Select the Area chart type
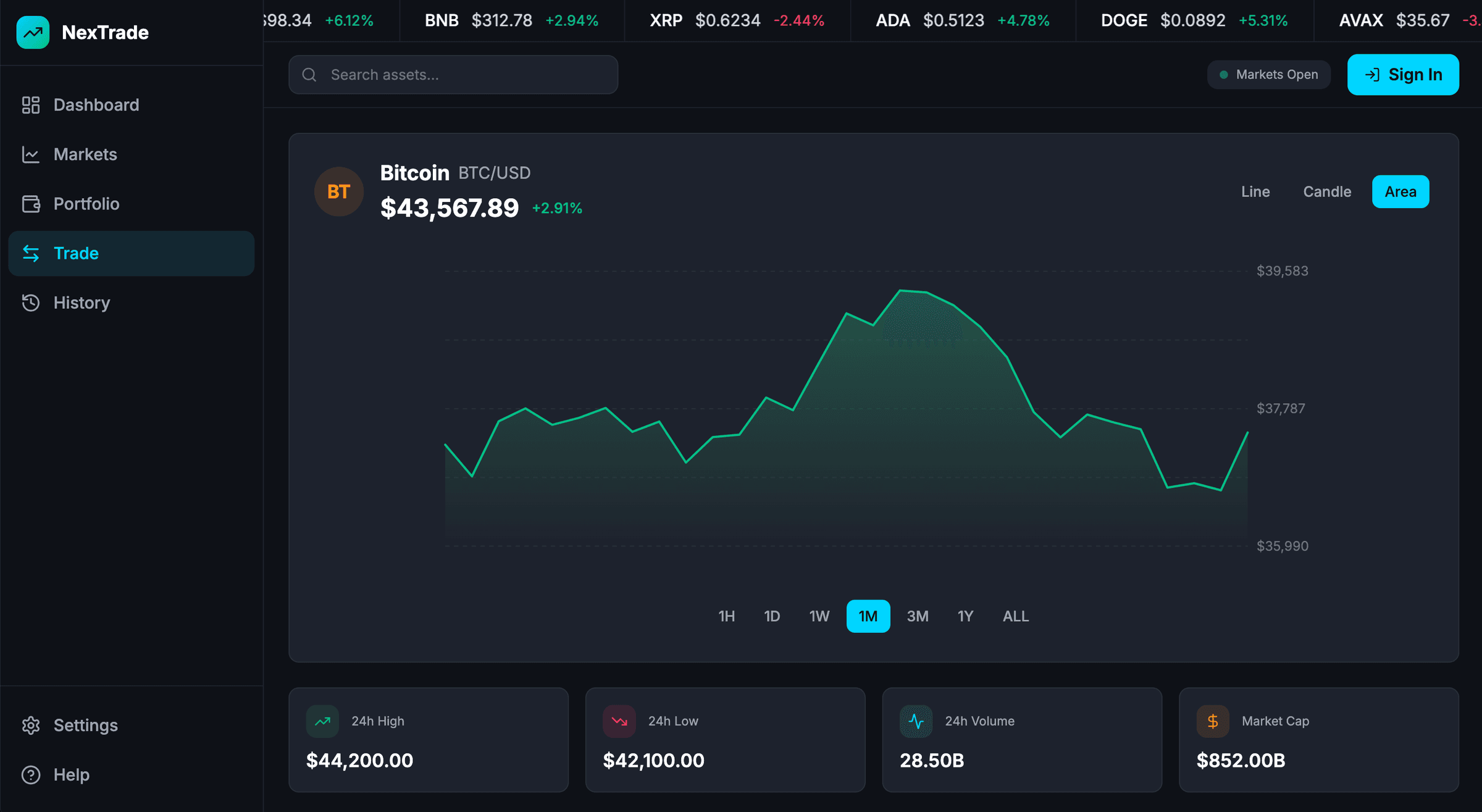Image resolution: width=1482 pixels, height=812 pixels. click(x=1400, y=191)
